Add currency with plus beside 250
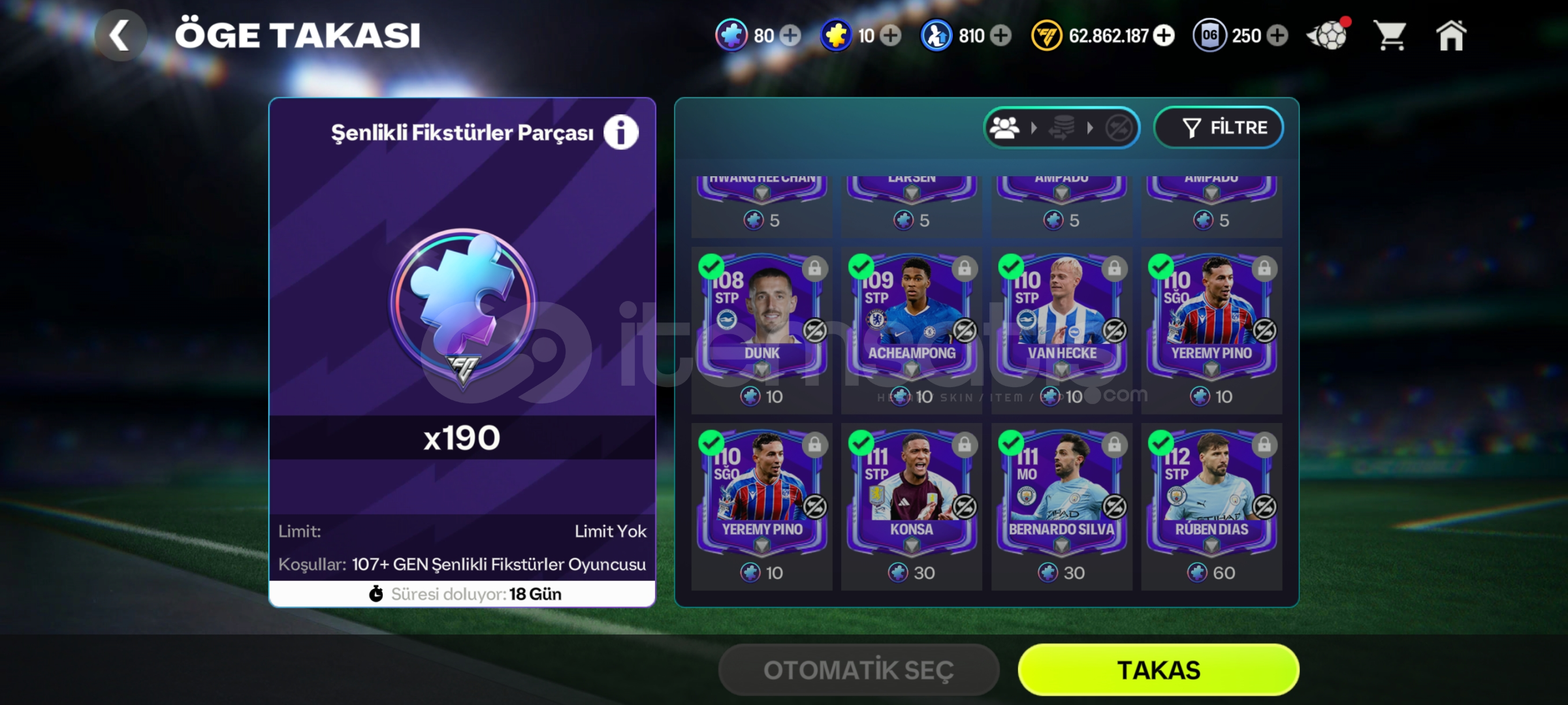 pos(1277,35)
